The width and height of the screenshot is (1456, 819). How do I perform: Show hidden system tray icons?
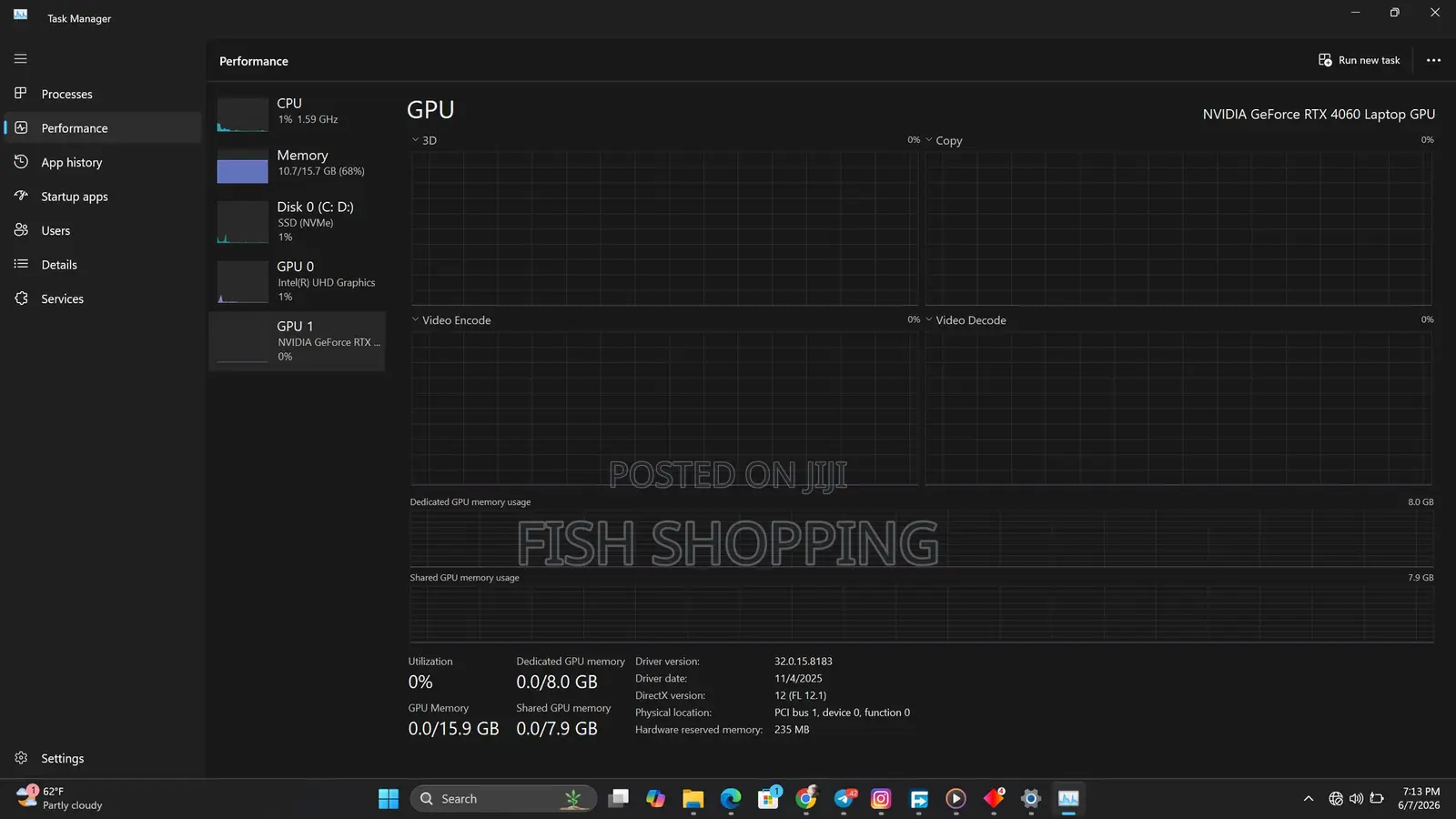point(1309,799)
